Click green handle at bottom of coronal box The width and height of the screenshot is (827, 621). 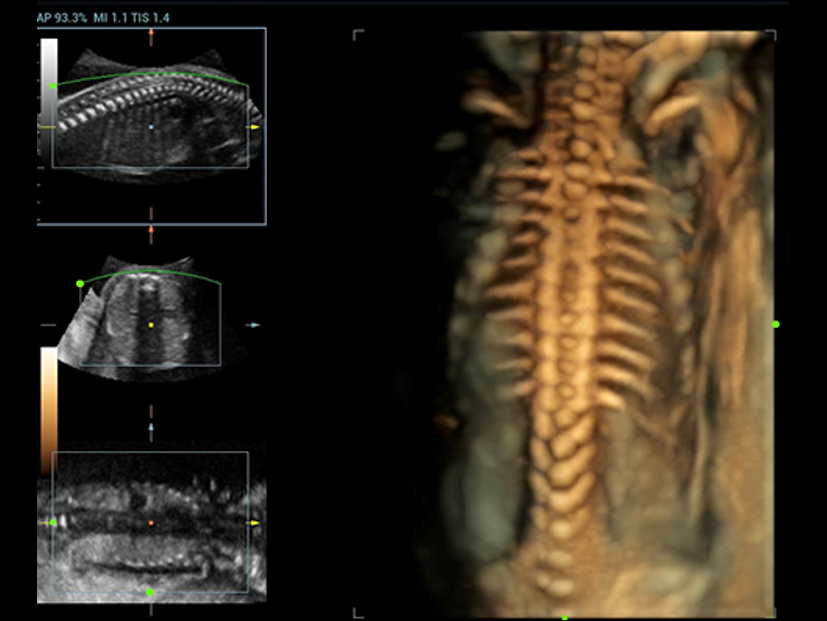(150, 593)
